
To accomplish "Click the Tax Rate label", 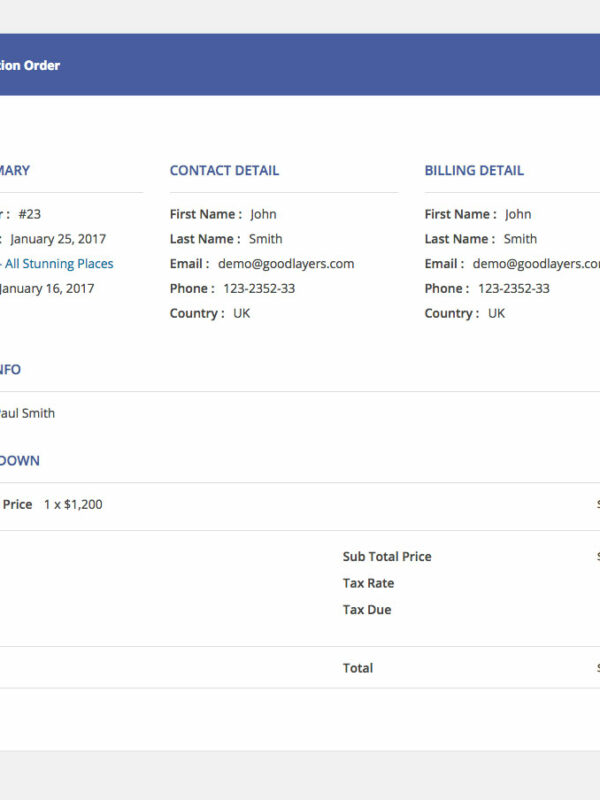I will [x=368, y=584].
